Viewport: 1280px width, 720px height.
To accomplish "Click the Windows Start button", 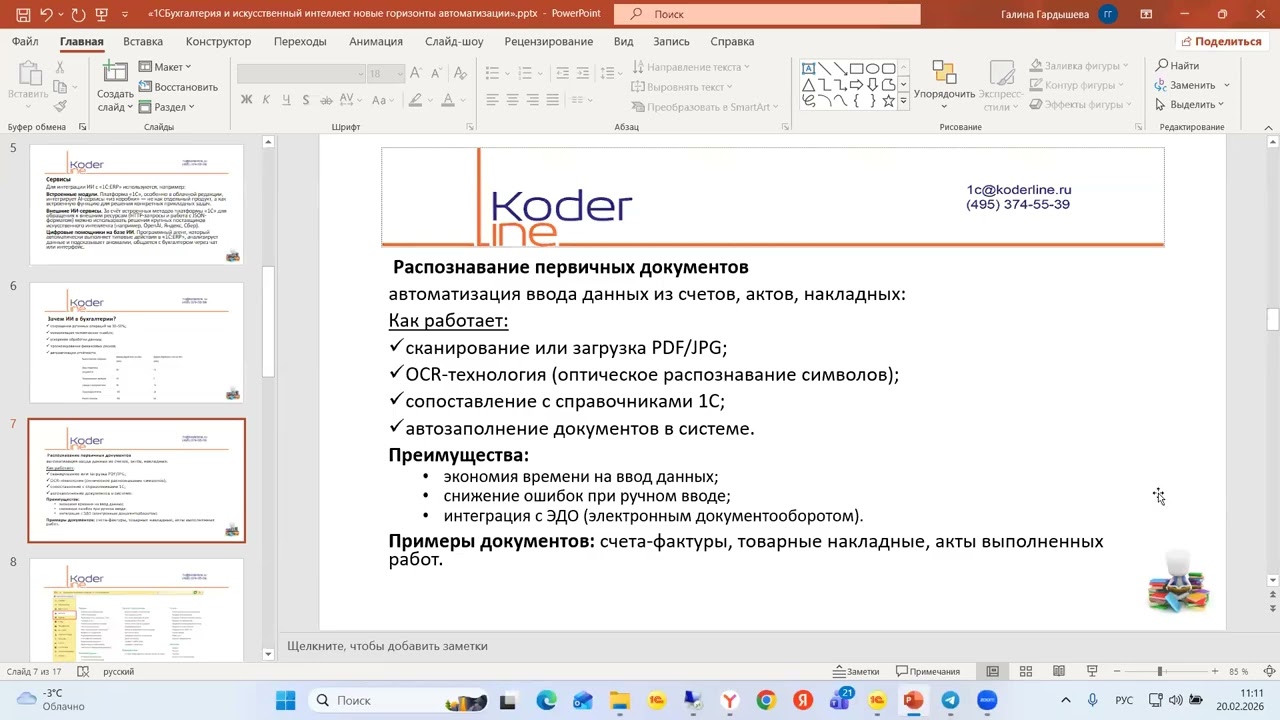I will pos(285,700).
